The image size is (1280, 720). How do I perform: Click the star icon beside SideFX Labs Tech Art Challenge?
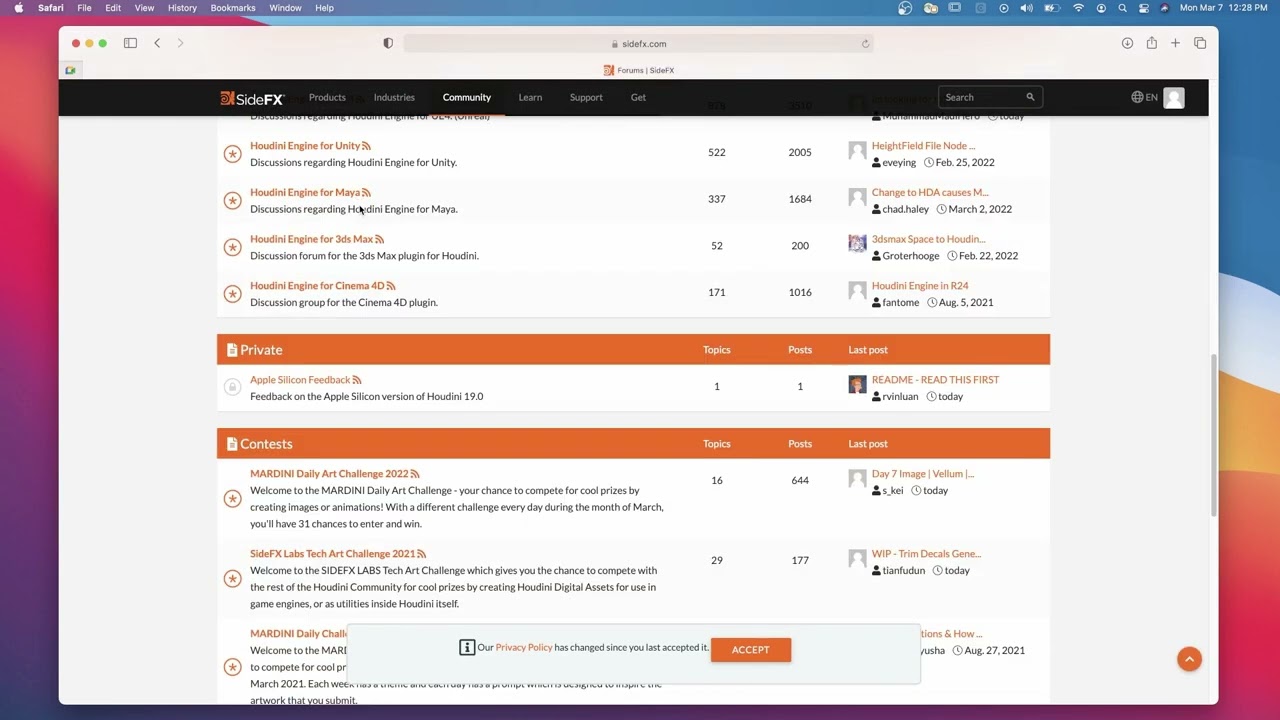(232, 579)
